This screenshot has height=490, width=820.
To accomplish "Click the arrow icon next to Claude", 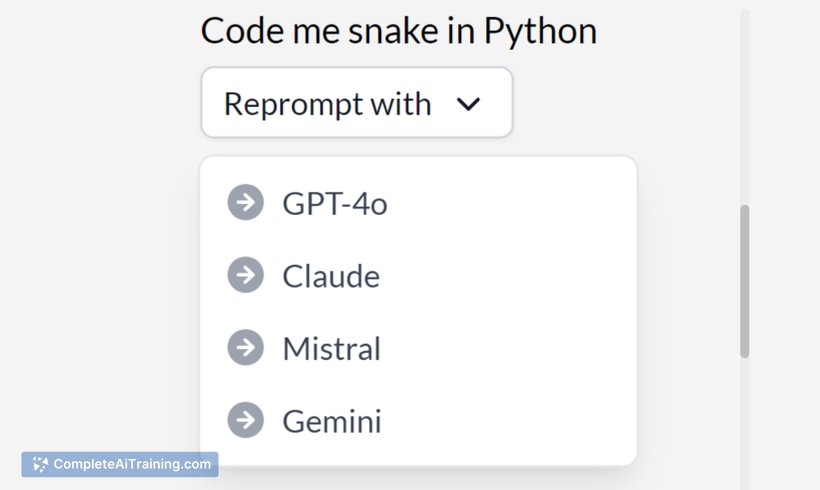I will click(x=245, y=275).
